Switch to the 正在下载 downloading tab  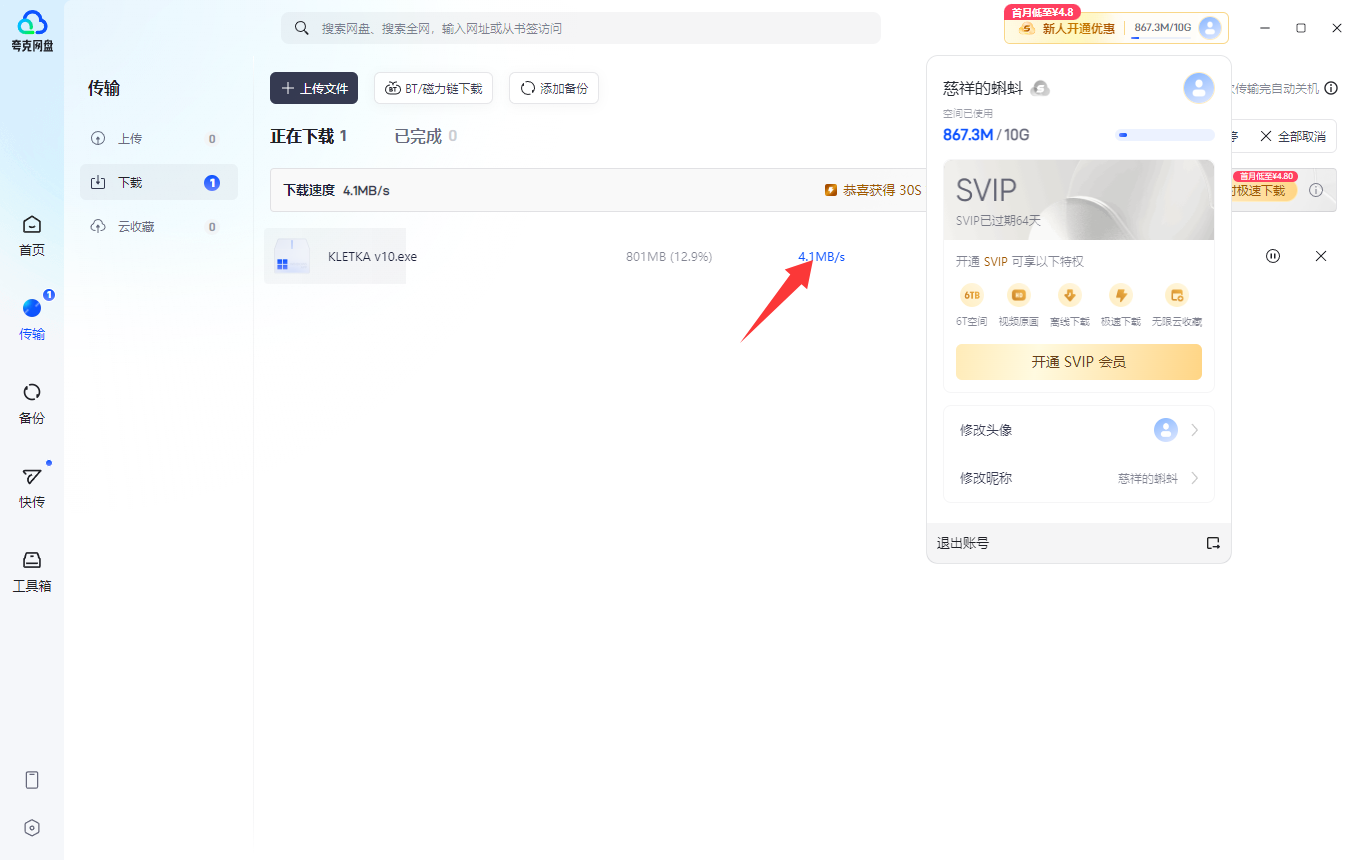point(310,135)
